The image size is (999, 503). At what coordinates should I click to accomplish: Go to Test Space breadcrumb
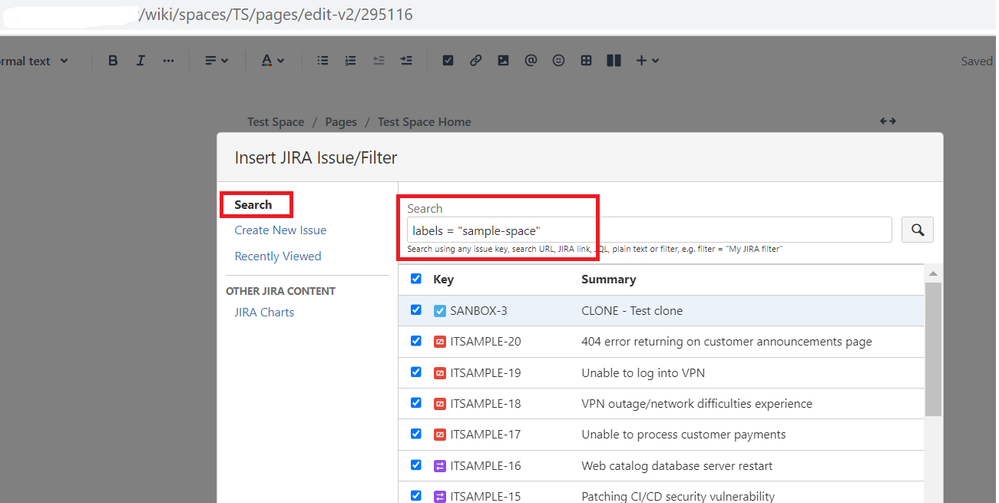275,122
